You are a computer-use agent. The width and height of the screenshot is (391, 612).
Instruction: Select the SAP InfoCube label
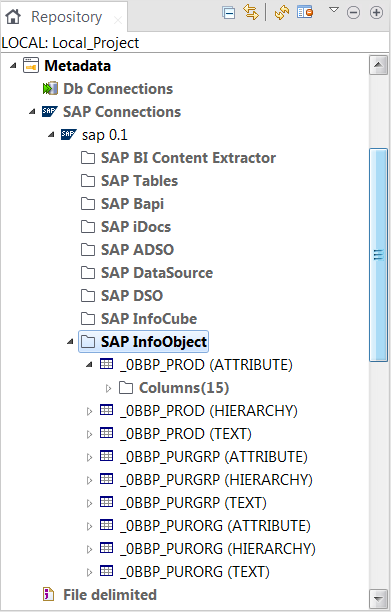(149, 319)
